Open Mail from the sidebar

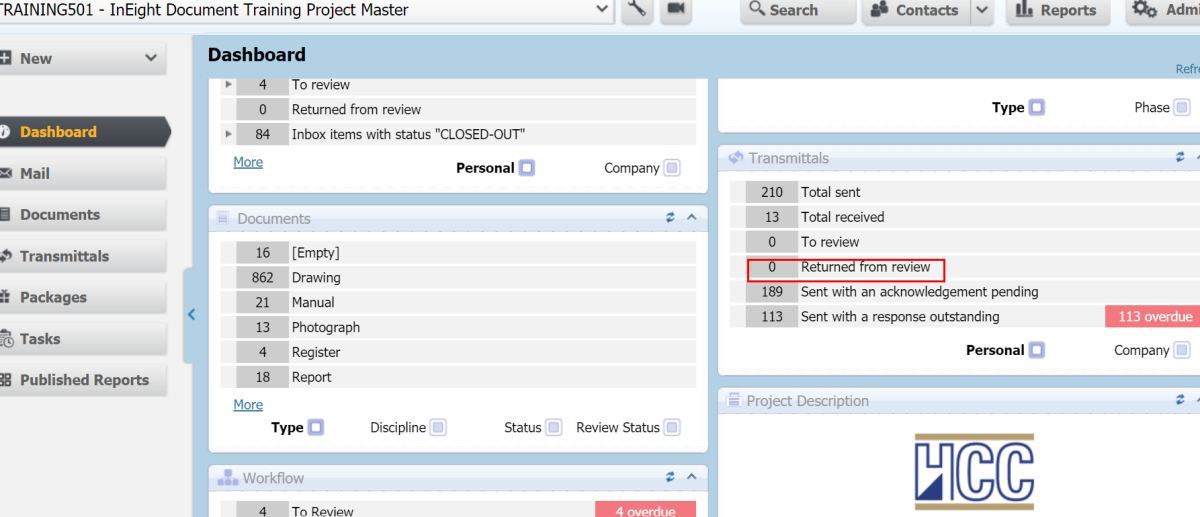(82, 173)
